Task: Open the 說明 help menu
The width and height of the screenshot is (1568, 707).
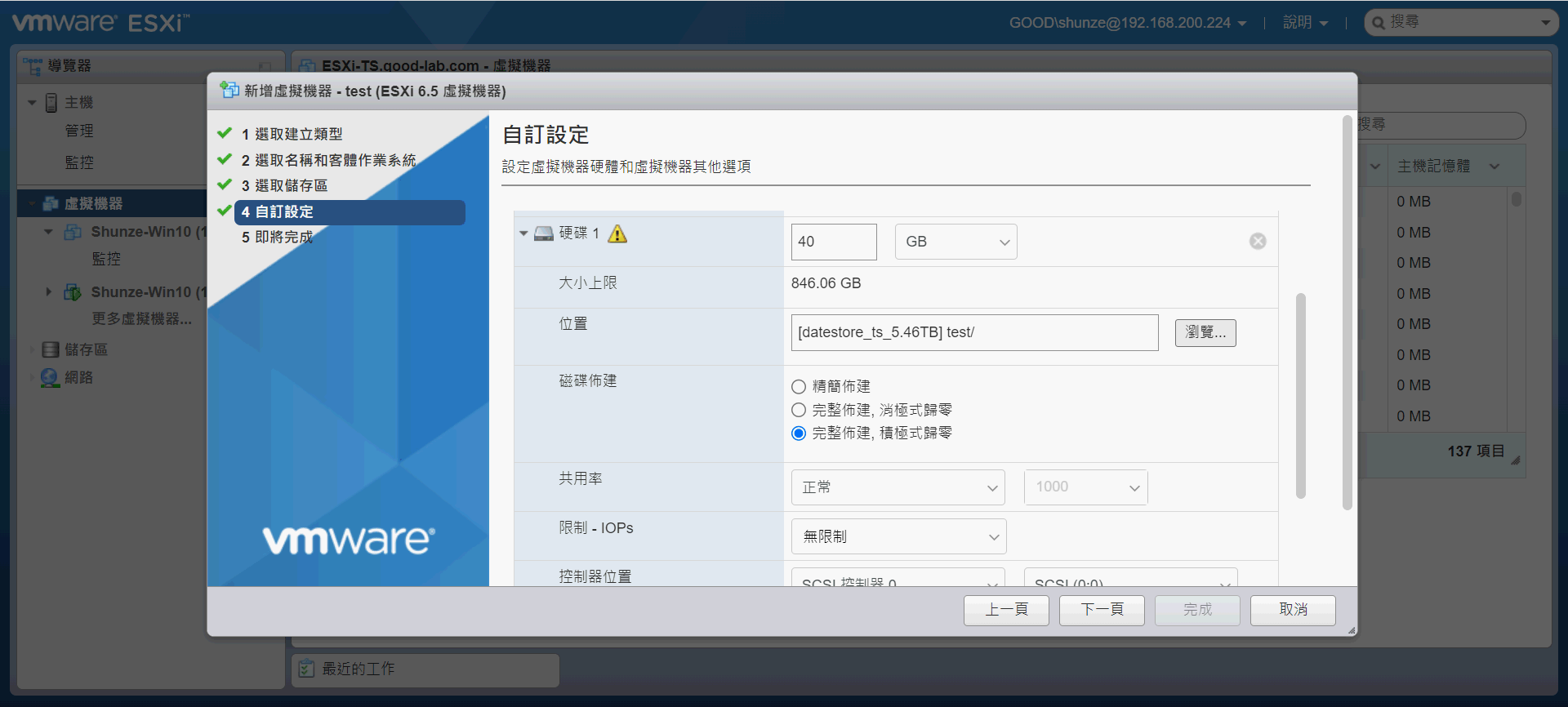Action: coord(1304,23)
